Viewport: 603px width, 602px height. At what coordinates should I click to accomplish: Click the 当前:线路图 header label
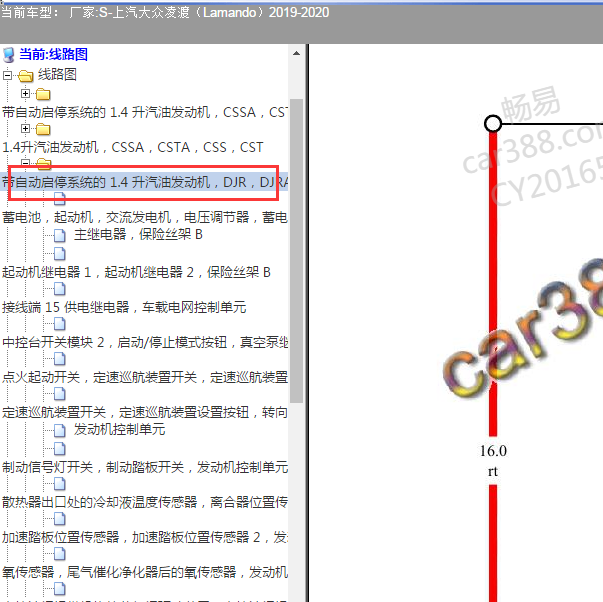(53, 54)
